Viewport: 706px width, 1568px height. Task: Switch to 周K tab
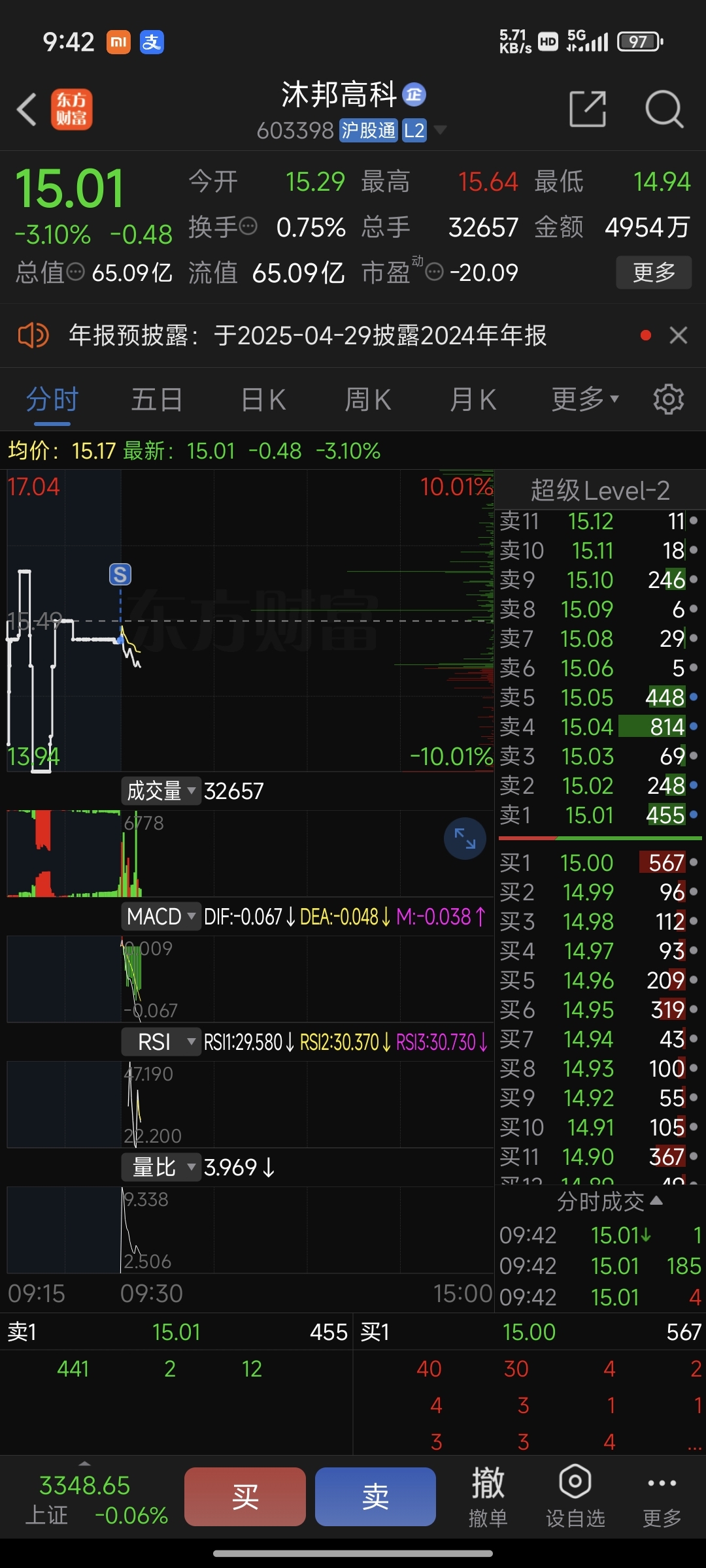368,399
